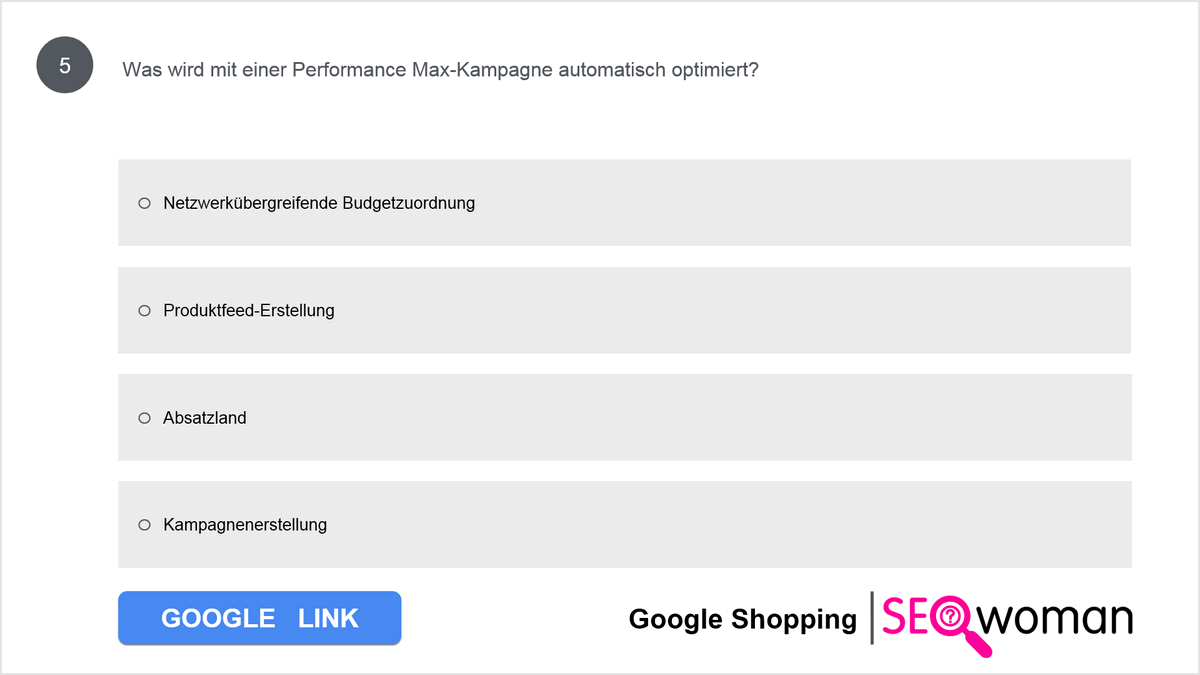Choose the Absatzland radio button
This screenshot has height=675, width=1200.
144,417
